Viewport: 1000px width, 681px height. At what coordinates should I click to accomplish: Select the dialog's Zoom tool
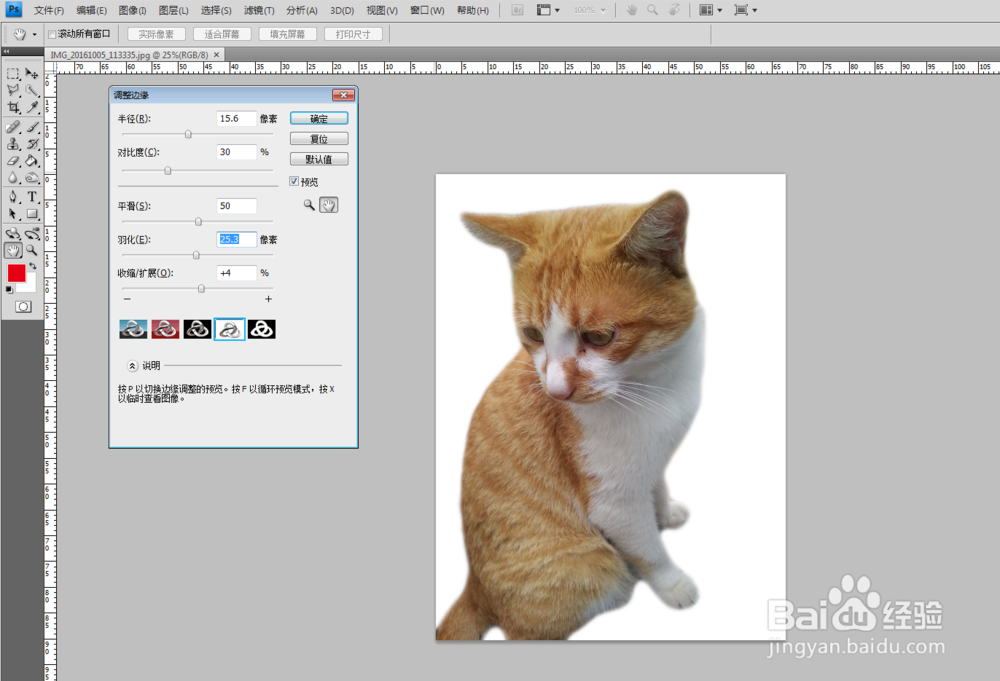coord(309,205)
